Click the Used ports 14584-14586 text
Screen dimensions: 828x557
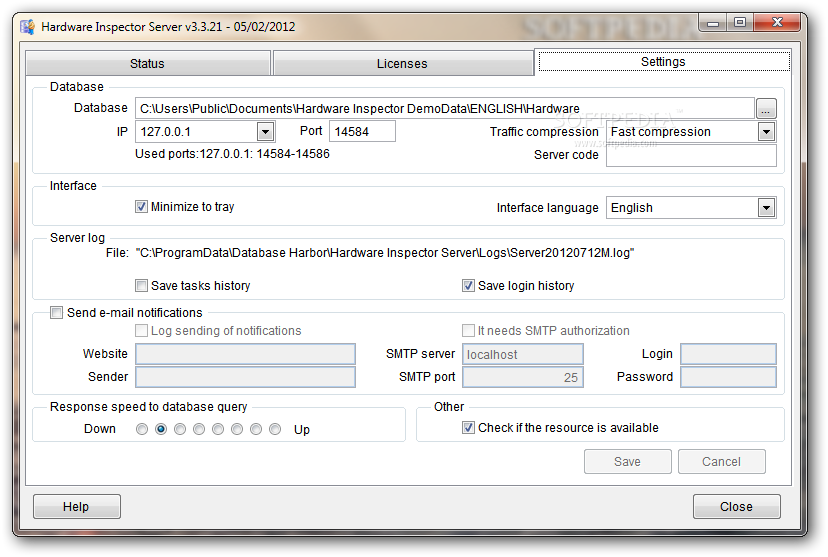coord(232,154)
